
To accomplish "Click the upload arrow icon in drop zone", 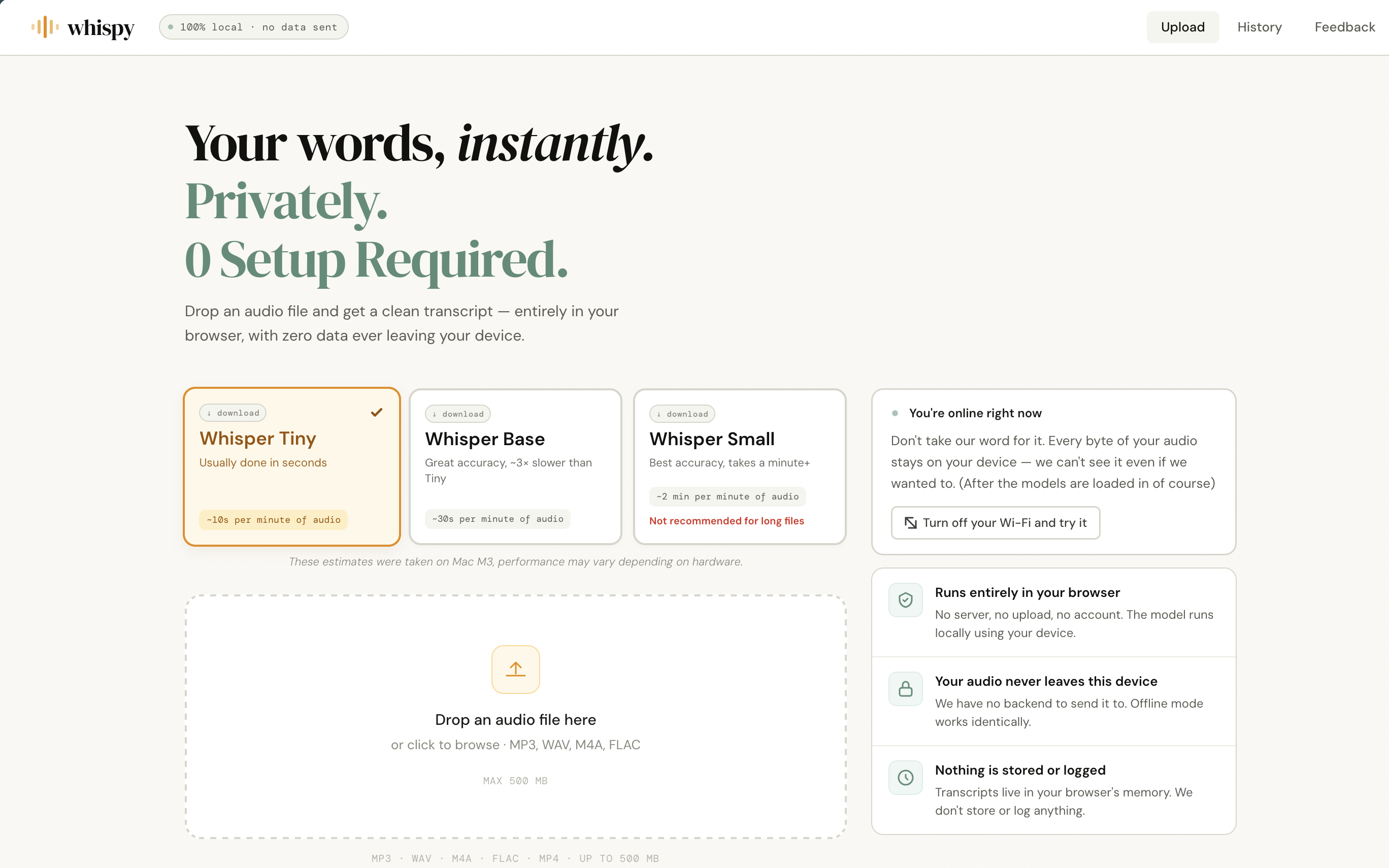I will [x=515, y=669].
